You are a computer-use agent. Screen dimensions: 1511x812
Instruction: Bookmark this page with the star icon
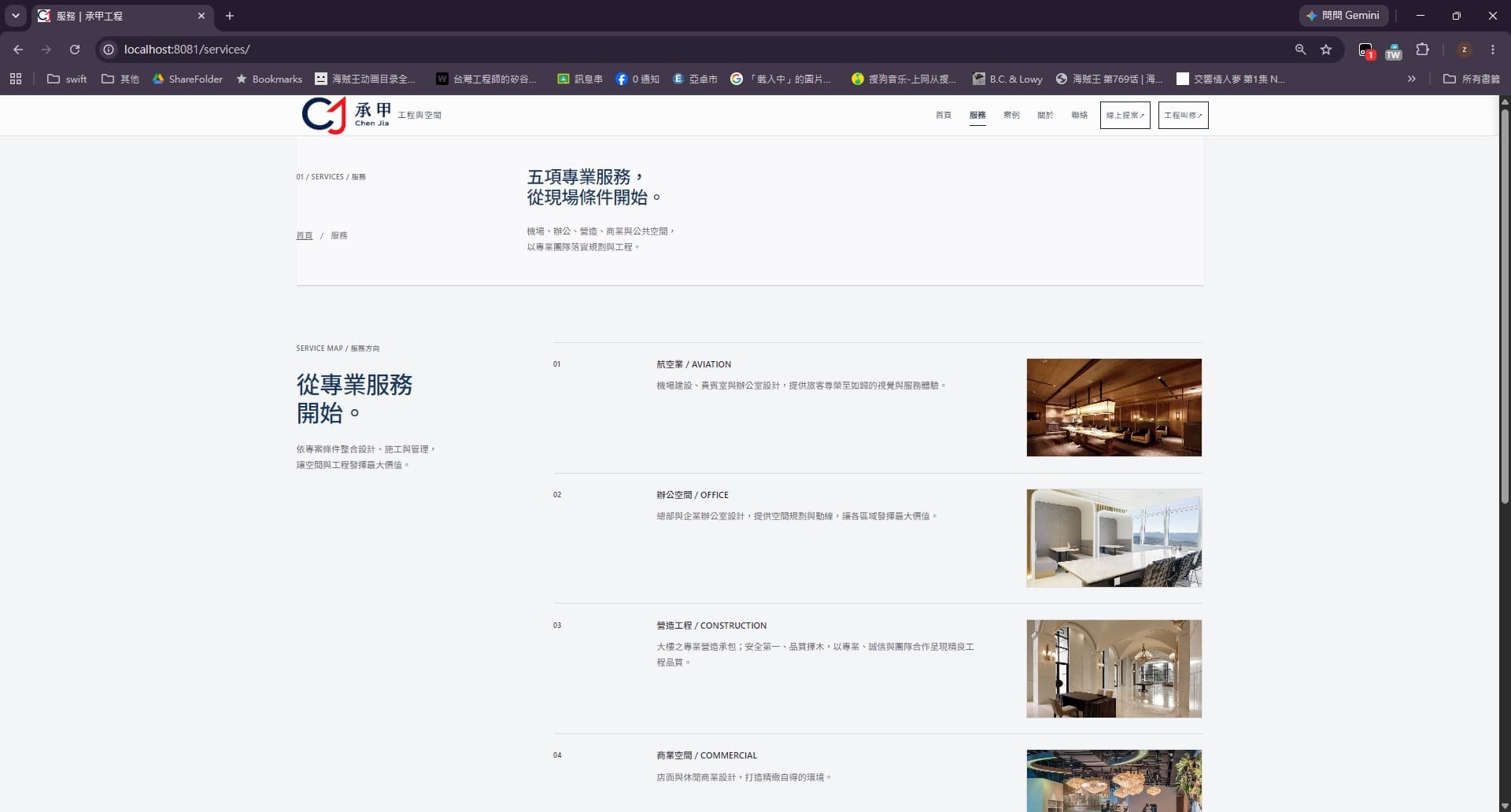tap(1326, 50)
